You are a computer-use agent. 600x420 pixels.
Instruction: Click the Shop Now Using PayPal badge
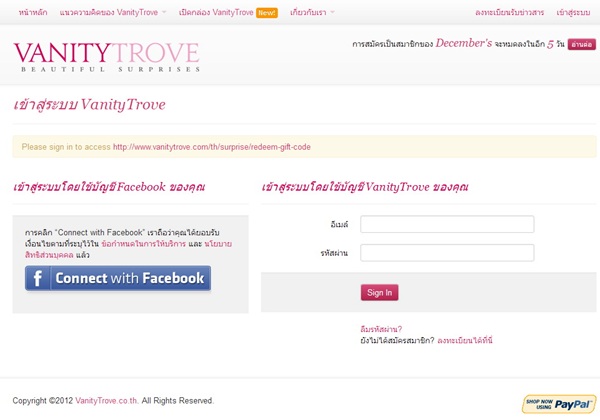click(x=559, y=404)
